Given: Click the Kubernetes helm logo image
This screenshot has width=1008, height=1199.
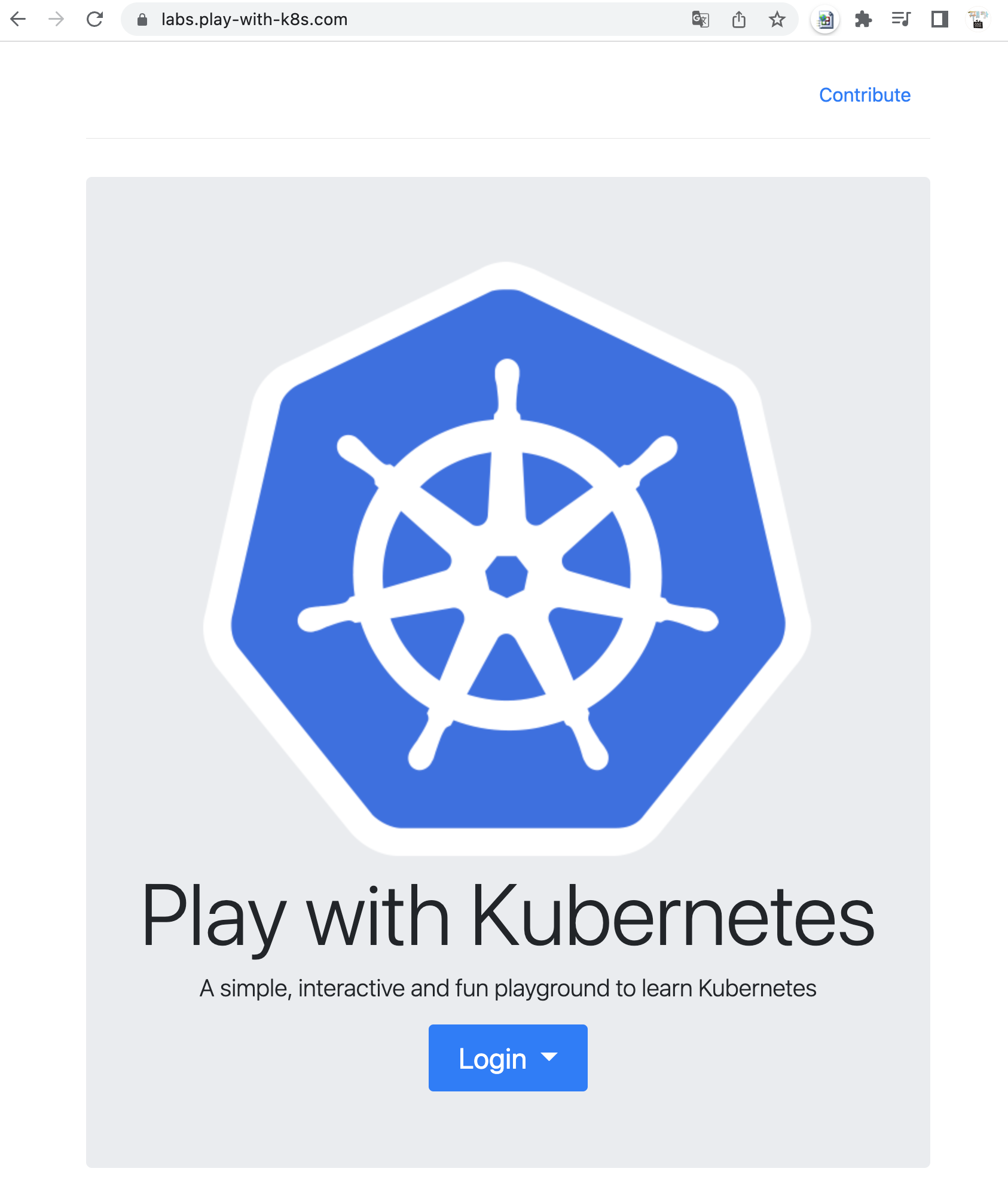Looking at the screenshot, I should tap(507, 559).
